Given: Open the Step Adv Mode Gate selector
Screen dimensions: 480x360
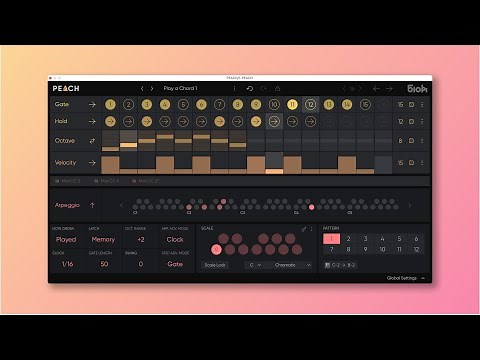Looking at the screenshot, I should pyautogui.click(x=175, y=264).
